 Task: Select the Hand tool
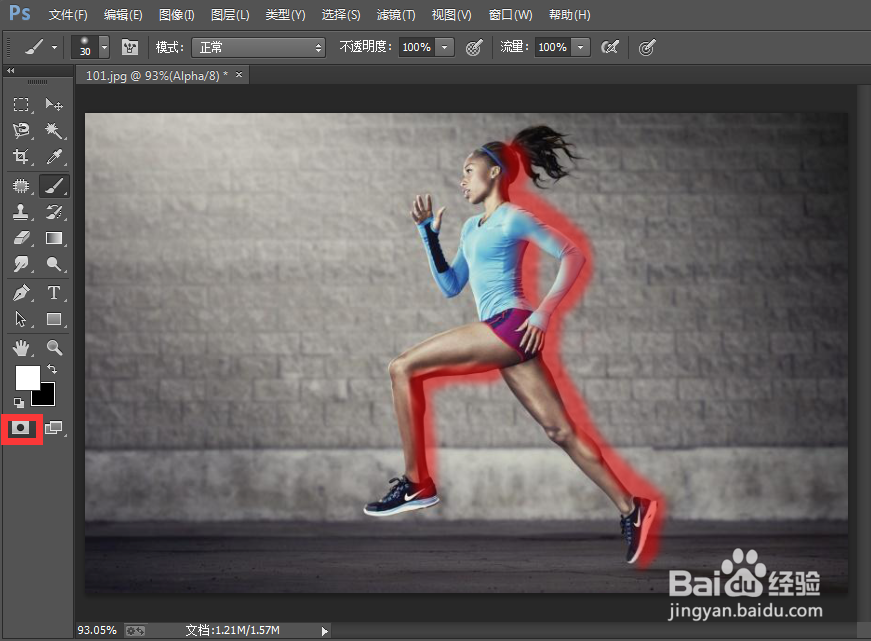tap(21, 348)
